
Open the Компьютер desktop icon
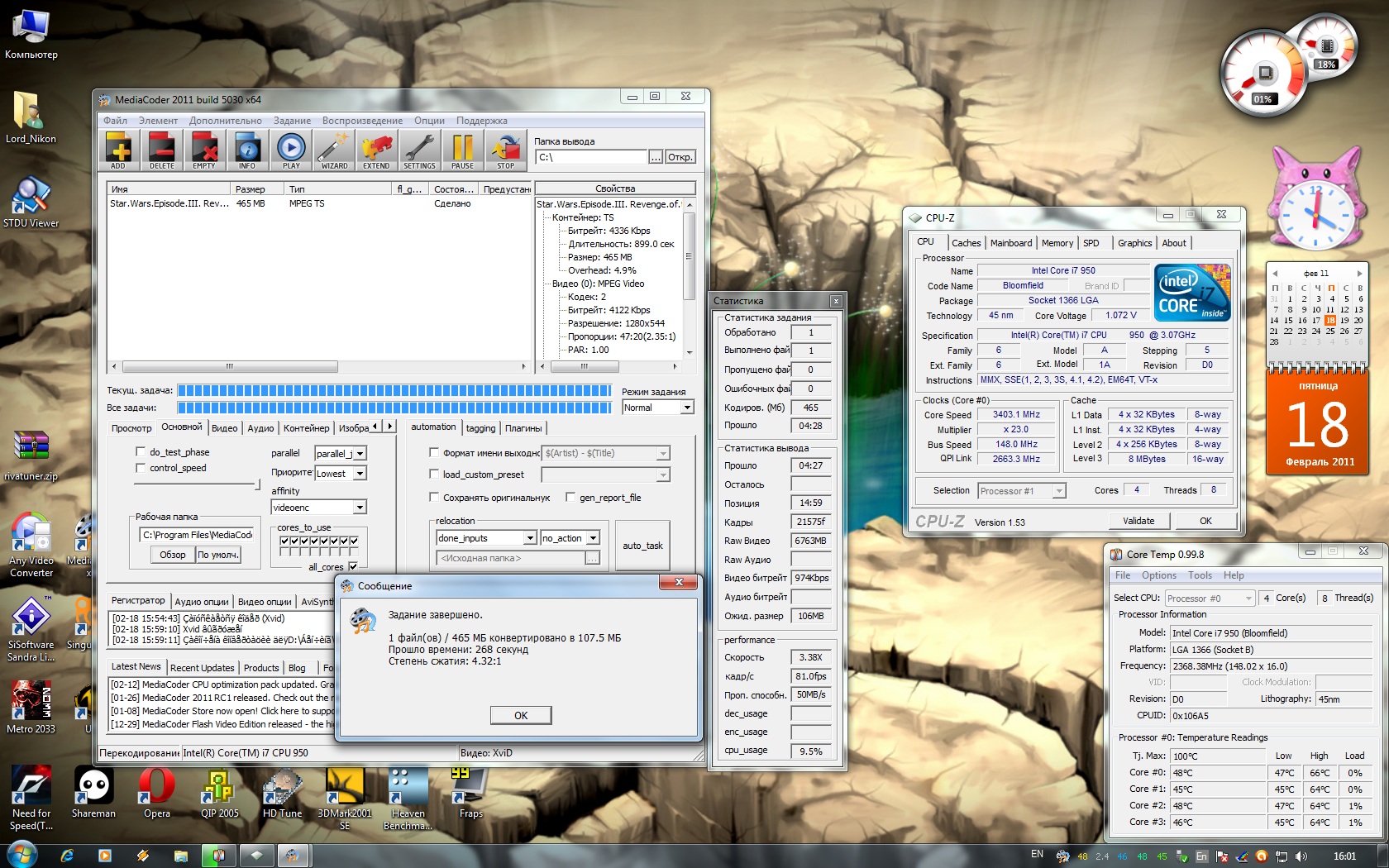click(31, 35)
